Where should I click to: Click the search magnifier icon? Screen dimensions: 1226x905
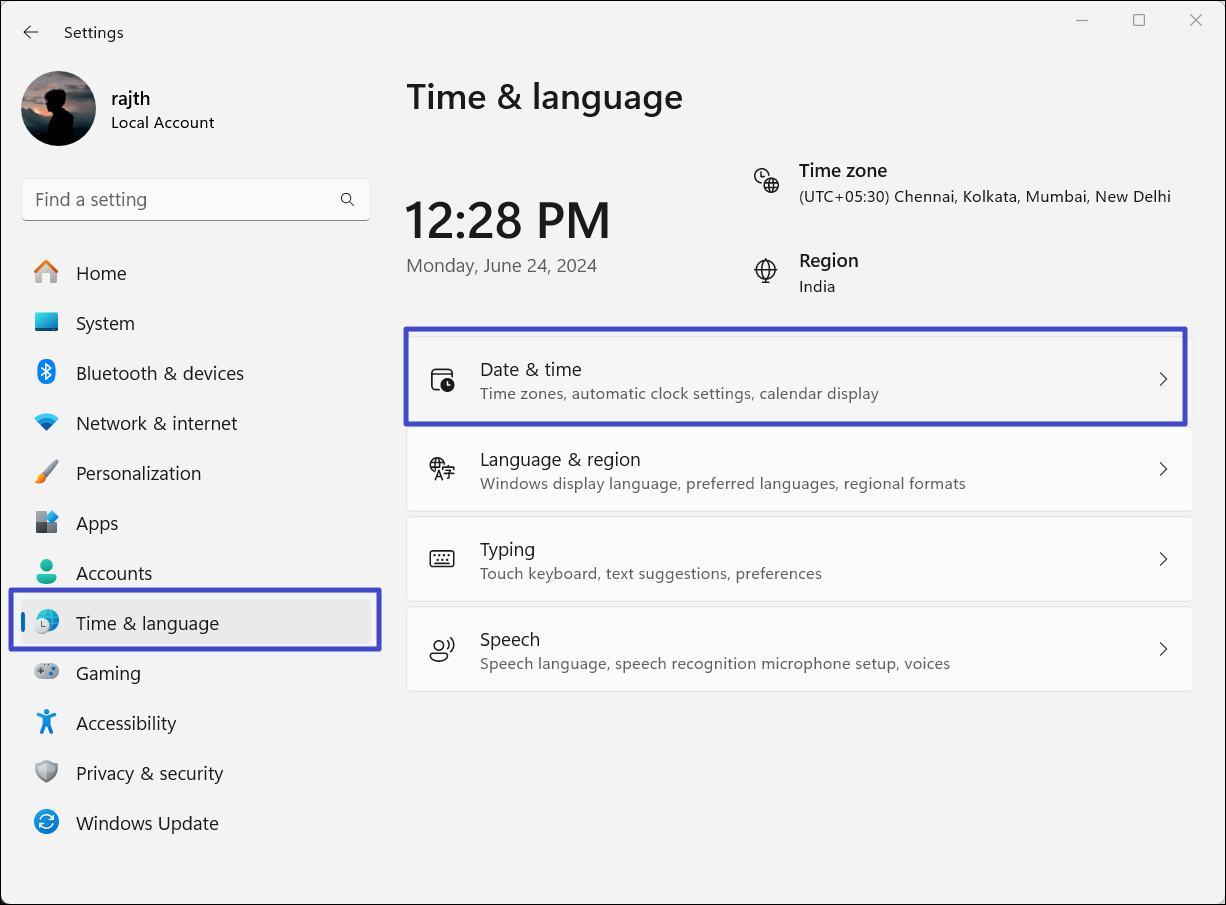347,200
